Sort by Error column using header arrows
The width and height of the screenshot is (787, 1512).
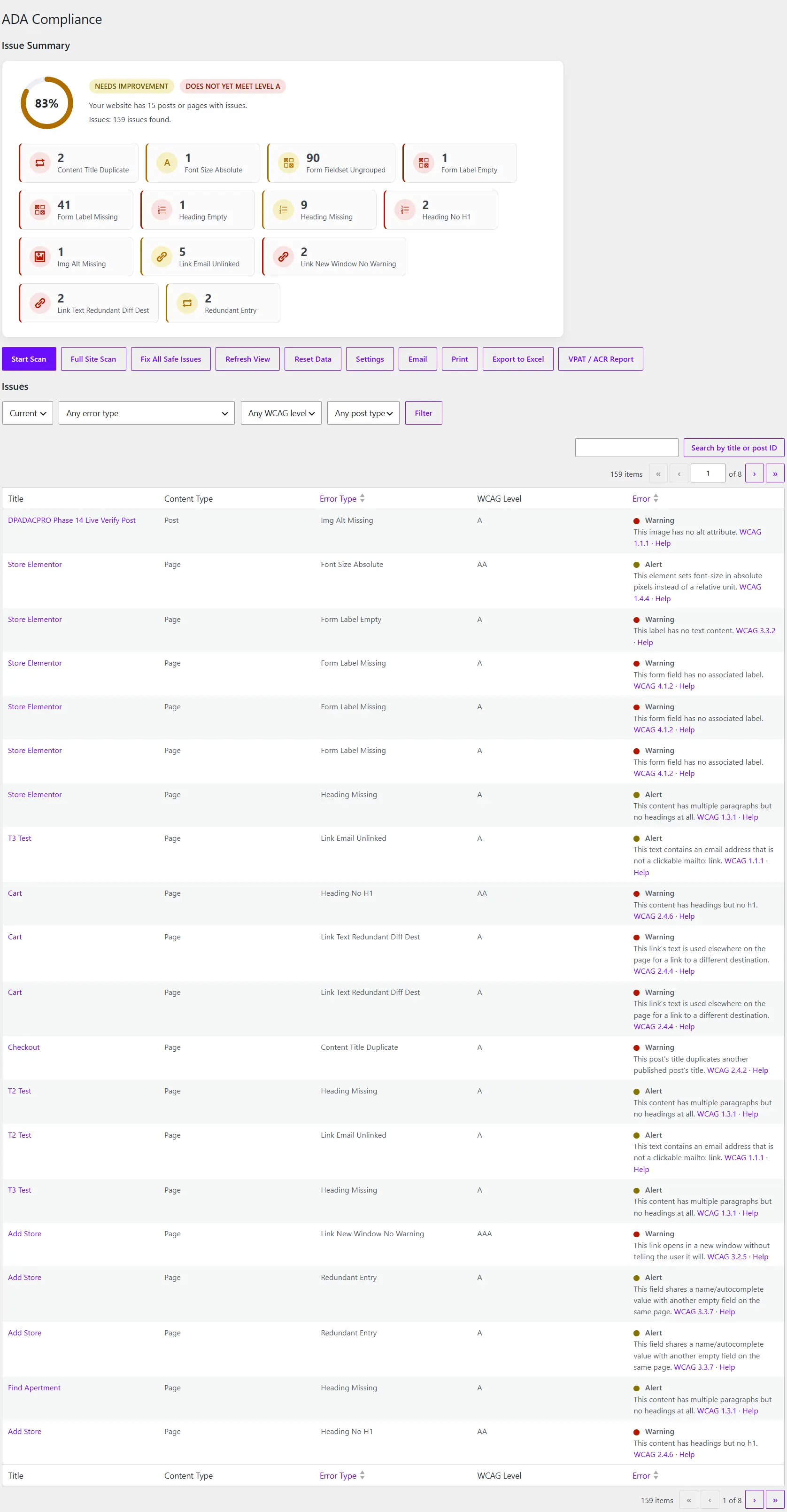click(x=656, y=498)
